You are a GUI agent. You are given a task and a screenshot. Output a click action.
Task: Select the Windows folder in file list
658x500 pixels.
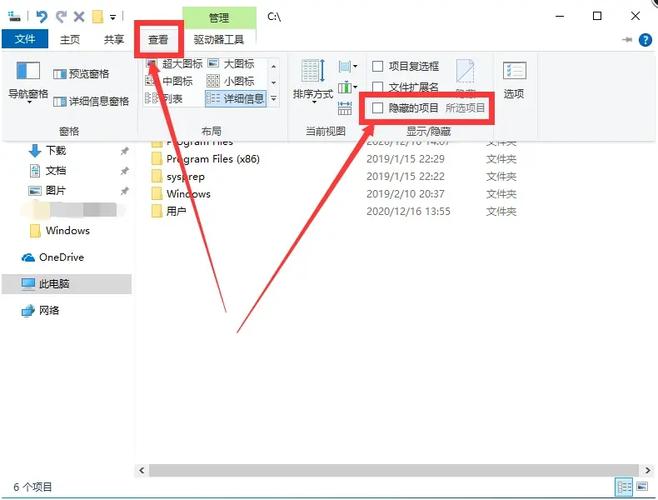coord(180,194)
